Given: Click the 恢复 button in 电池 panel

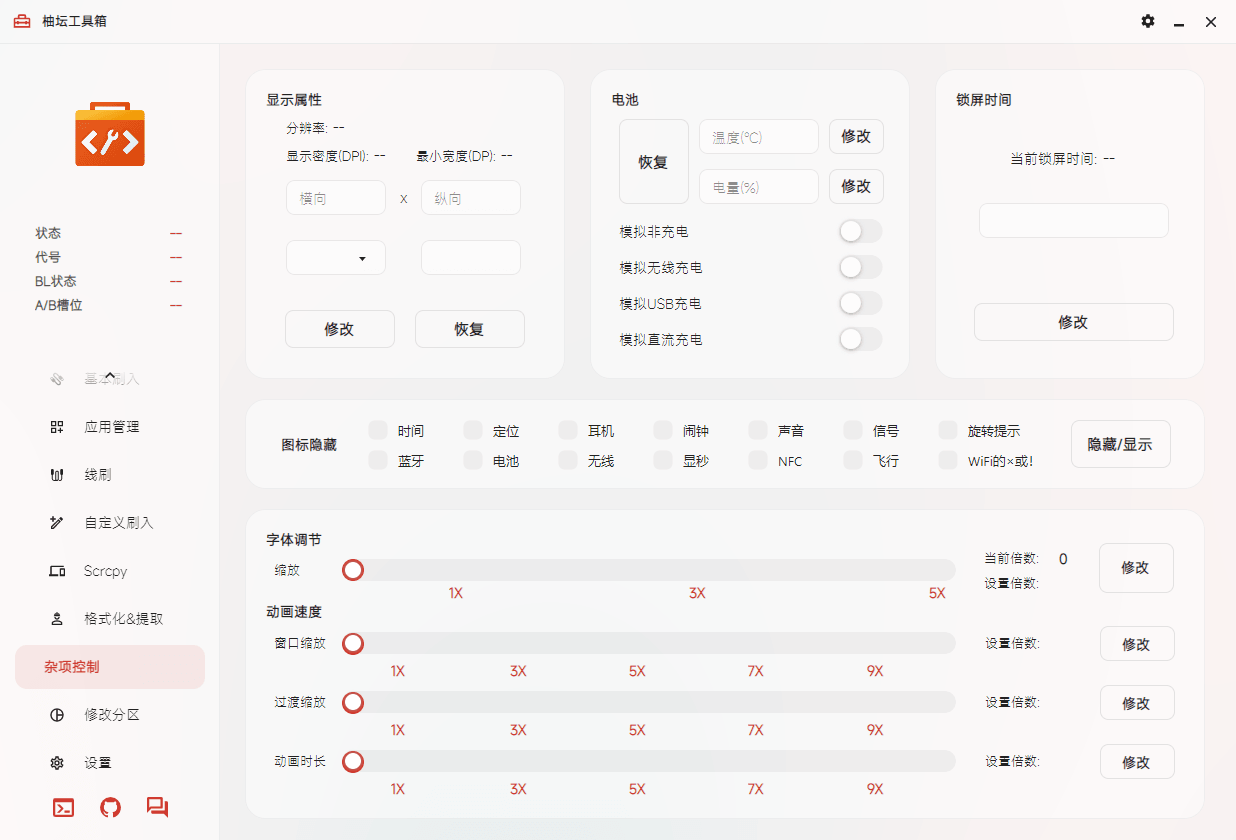Looking at the screenshot, I should click(x=653, y=162).
